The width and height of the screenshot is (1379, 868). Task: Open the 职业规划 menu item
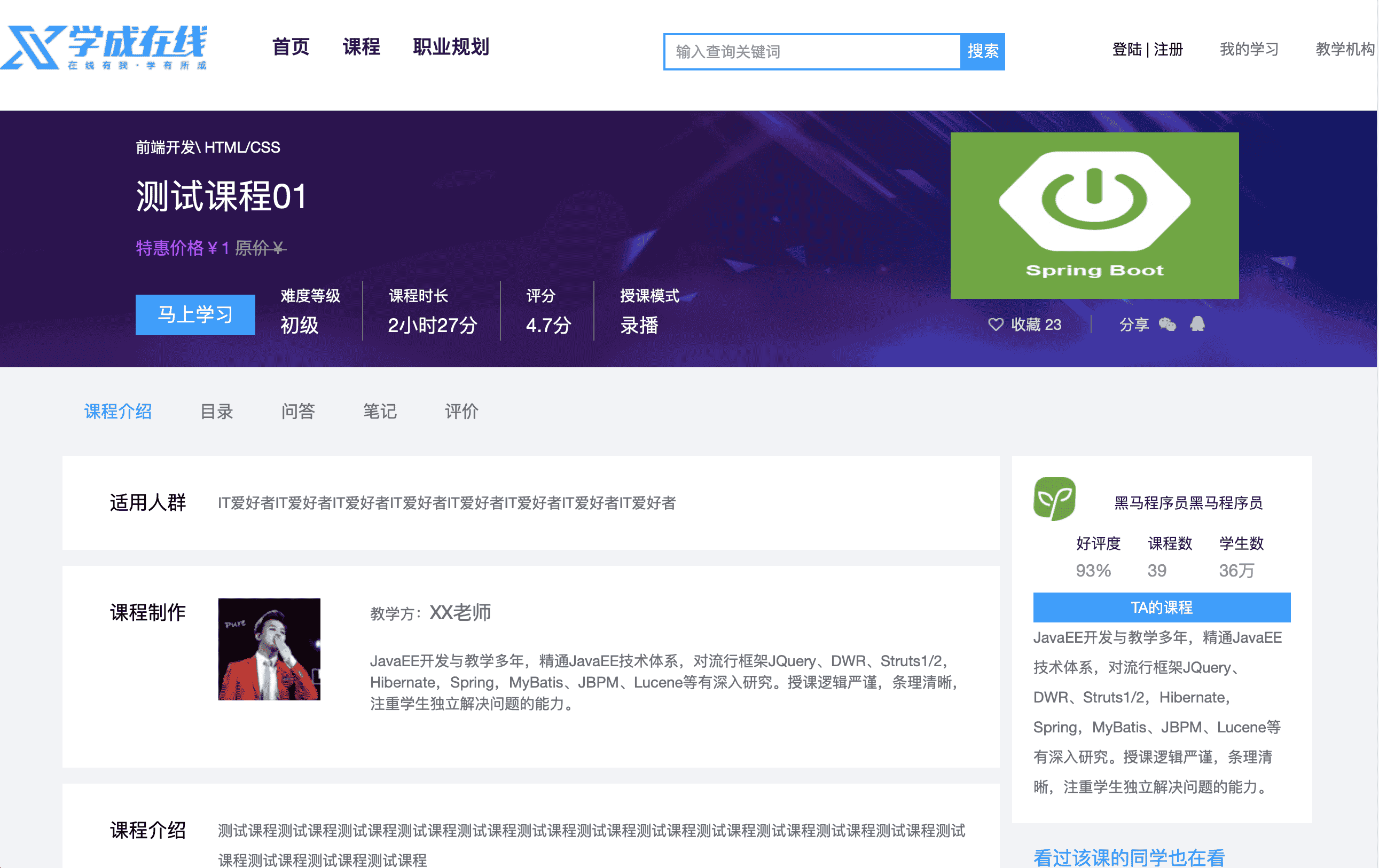pos(451,47)
